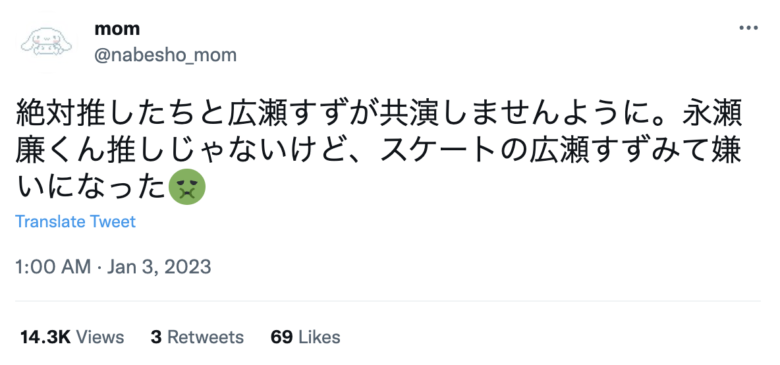View the 14.3K count number
This screenshot has width=780, height=365.
click(45, 337)
